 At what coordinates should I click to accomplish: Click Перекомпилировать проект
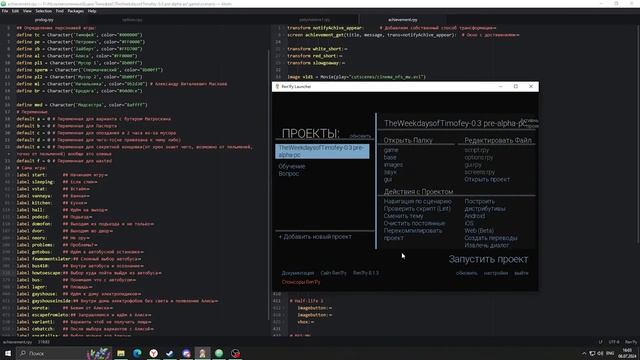(x=413, y=234)
